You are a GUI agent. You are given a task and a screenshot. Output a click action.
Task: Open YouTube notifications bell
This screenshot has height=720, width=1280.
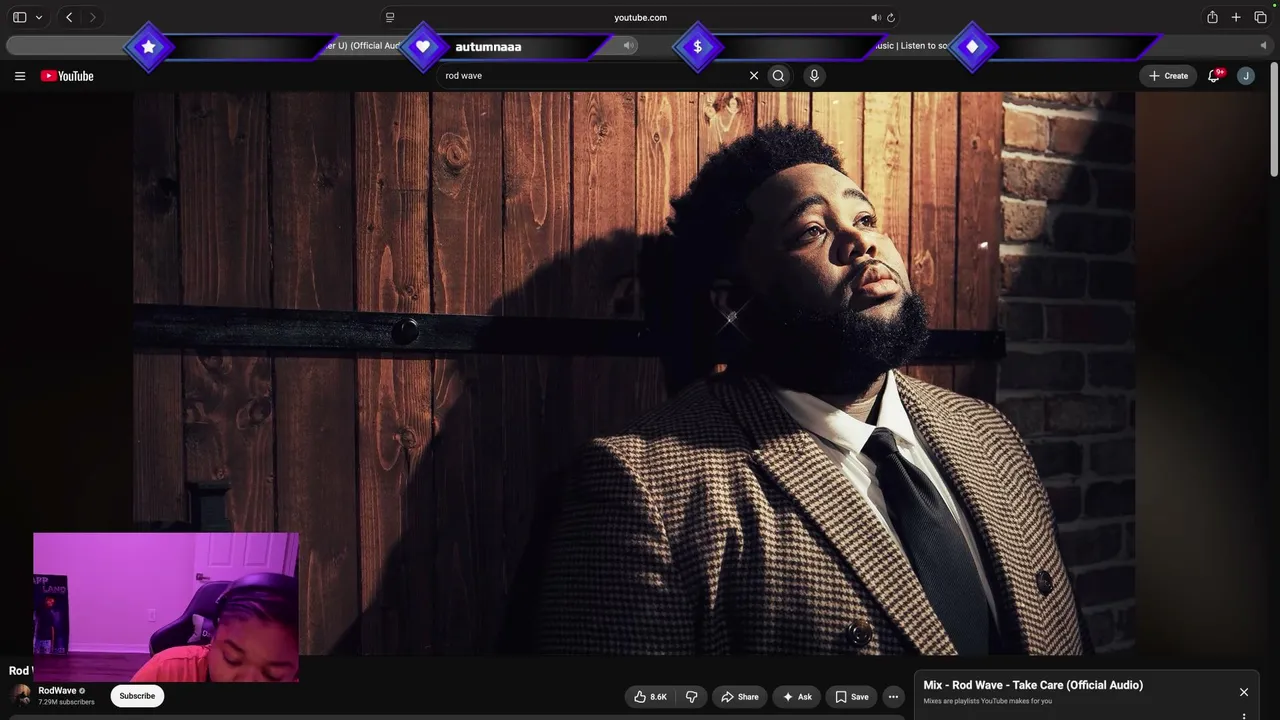click(1214, 76)
